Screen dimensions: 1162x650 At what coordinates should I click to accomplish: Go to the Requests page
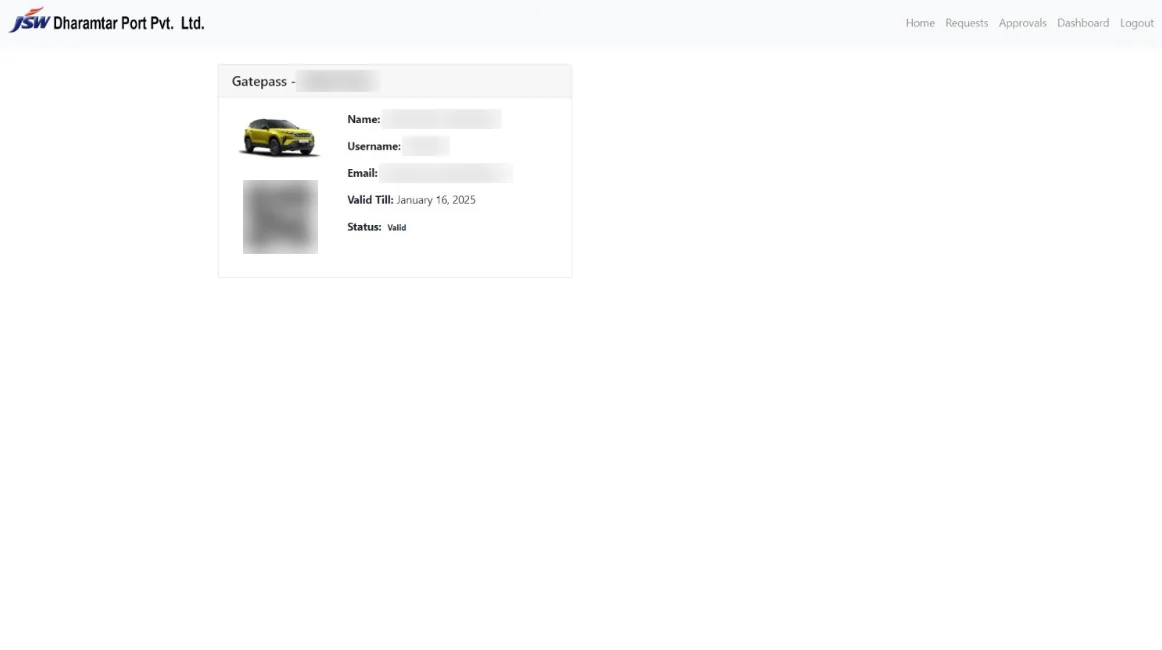click(x=966, y=23)
